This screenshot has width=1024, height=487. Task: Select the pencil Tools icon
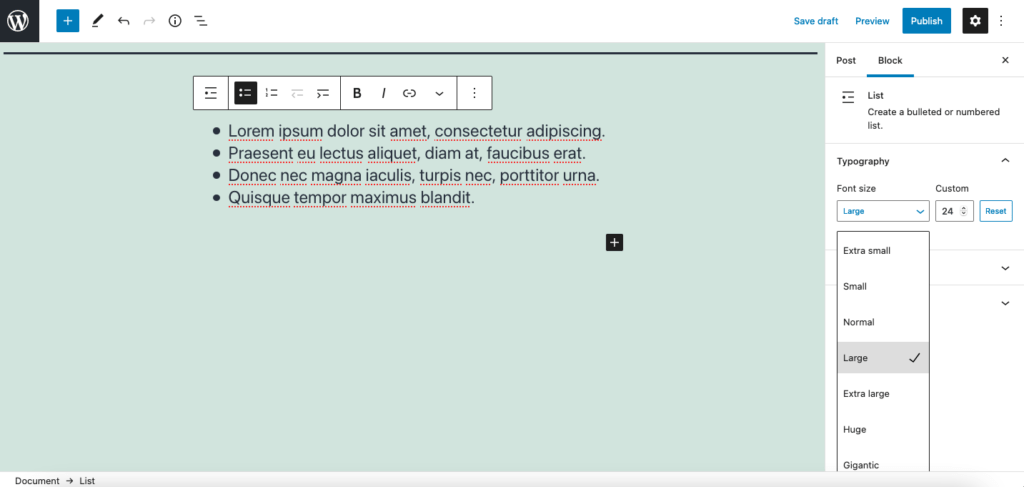(97, 21)
